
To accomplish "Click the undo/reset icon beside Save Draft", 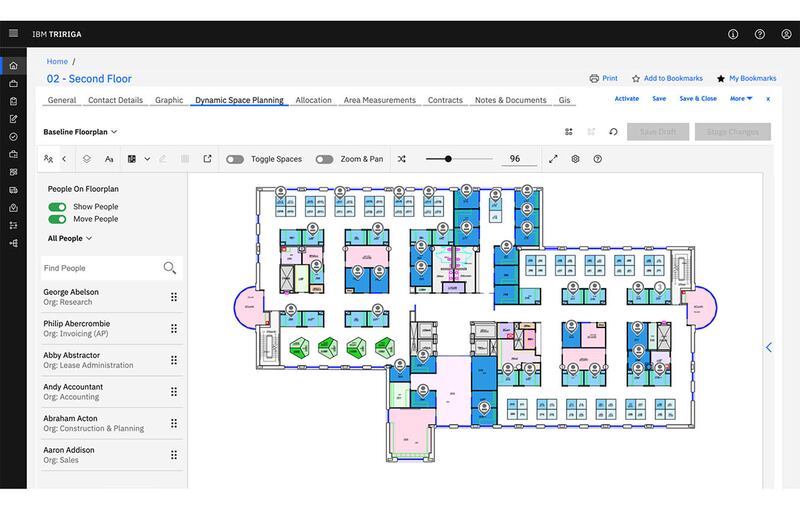I will click(612, 131).
